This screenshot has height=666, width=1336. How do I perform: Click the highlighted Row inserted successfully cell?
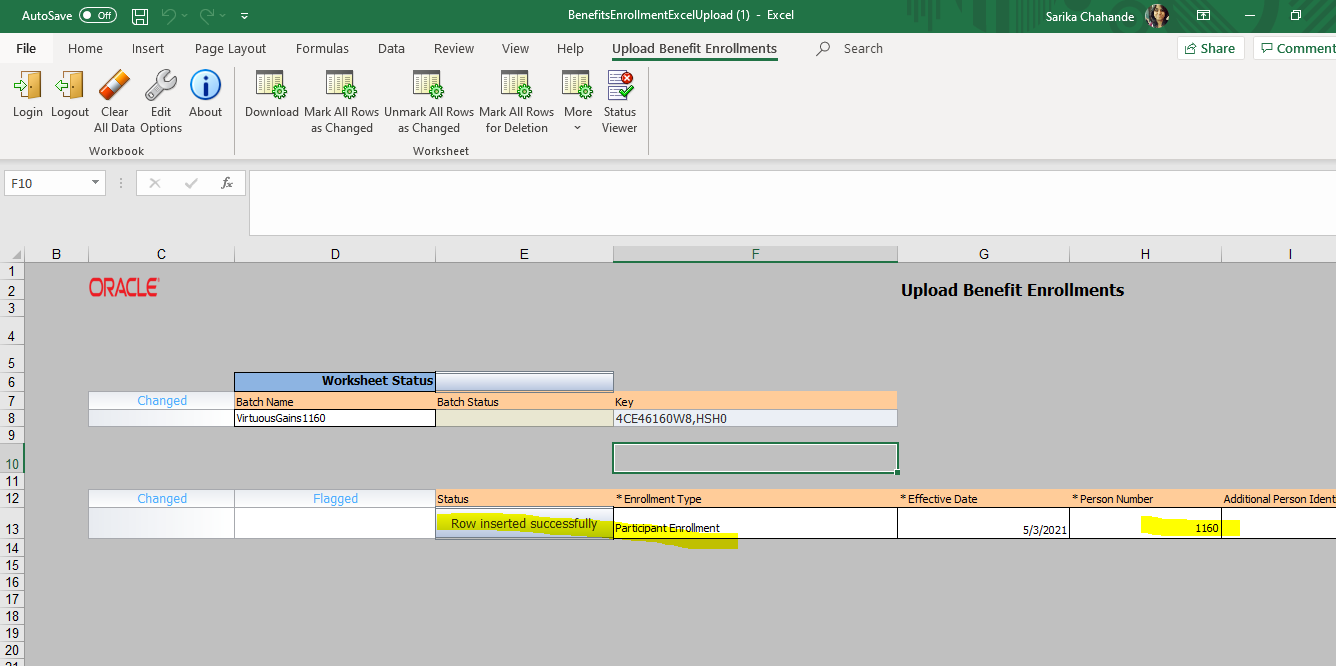click(524, 522)
